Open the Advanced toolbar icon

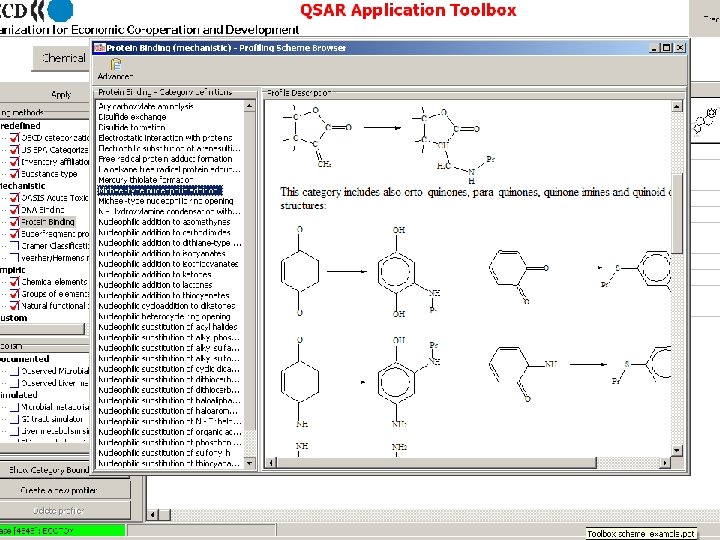click(115, 69)
